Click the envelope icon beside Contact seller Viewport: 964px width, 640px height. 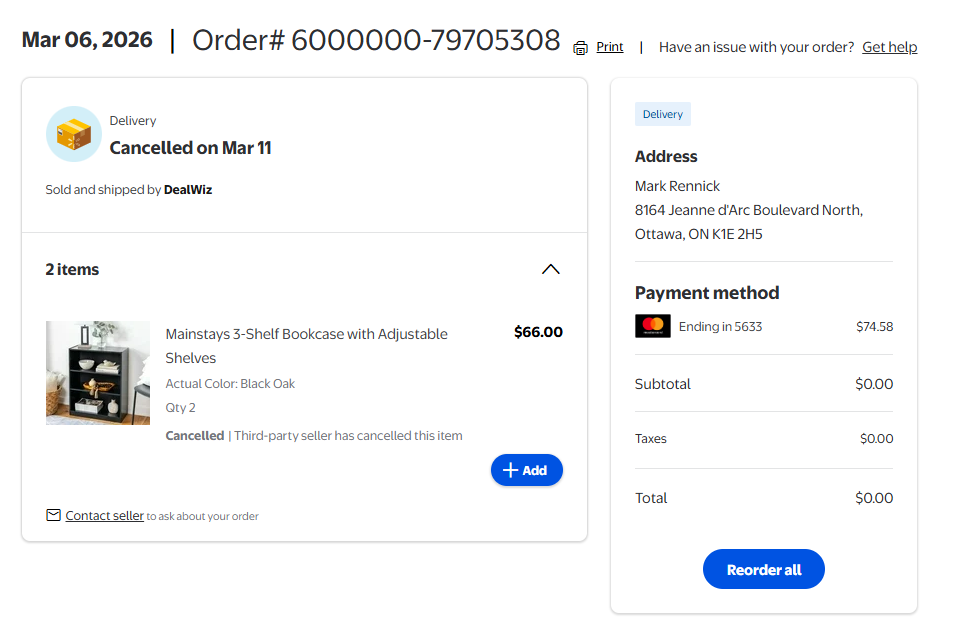coord(53,515)
